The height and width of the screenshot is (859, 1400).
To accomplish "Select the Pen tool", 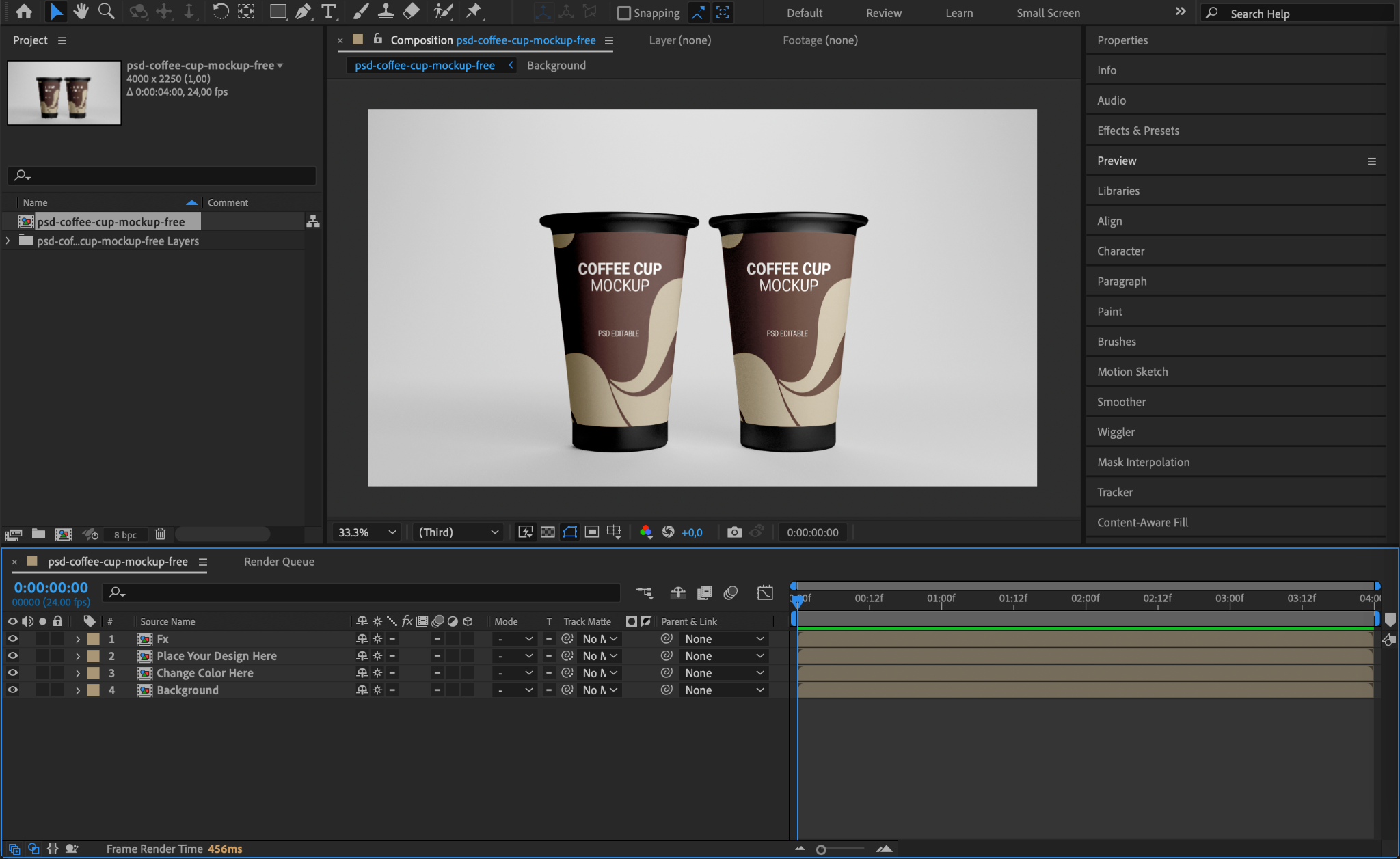I will [303, 11].
